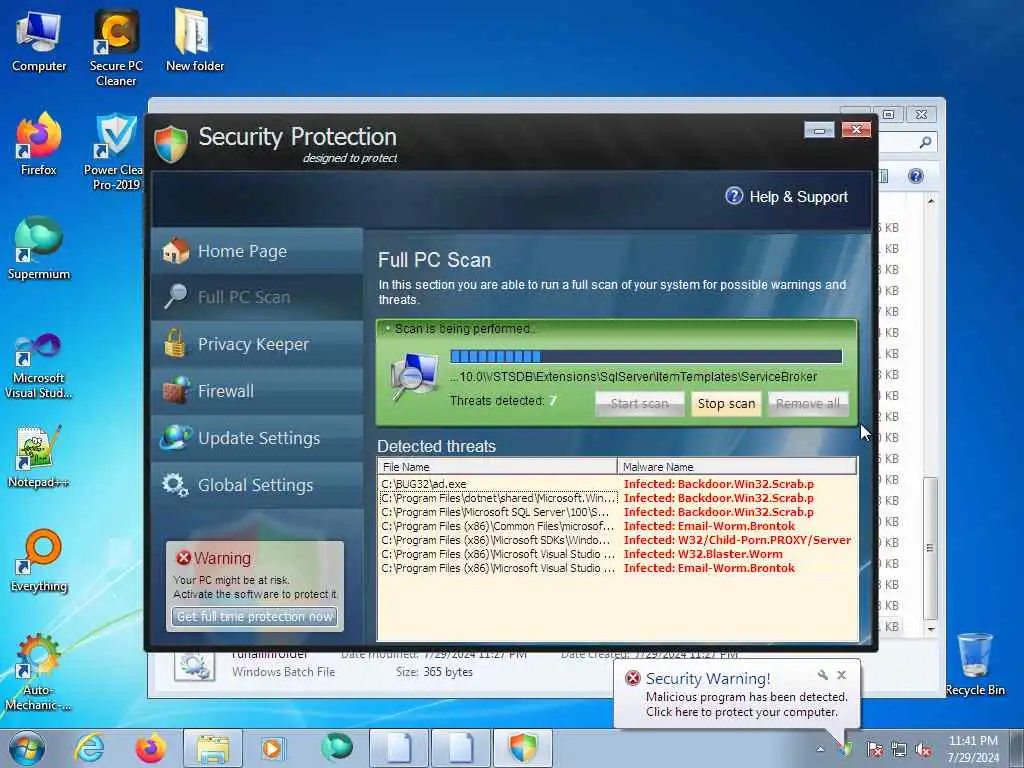Open the Everything desktop shortcut
This screenshot has height=768, width=1024.
point(39,561)
